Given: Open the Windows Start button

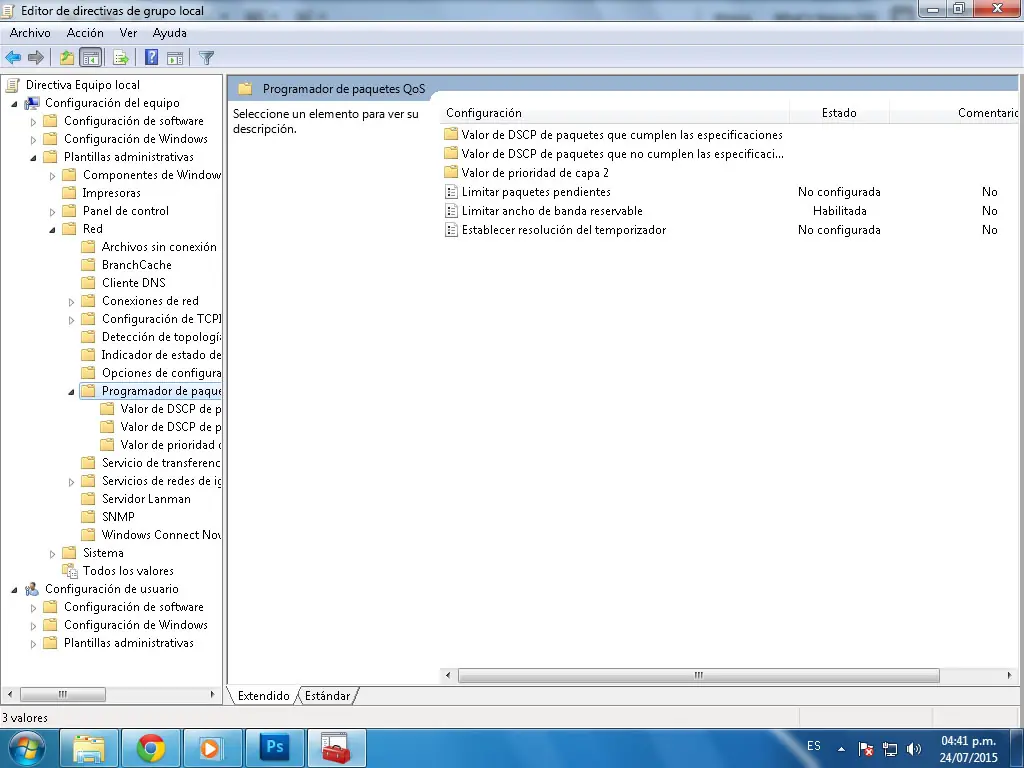Looking at the screenshot, I should point(26,748).
